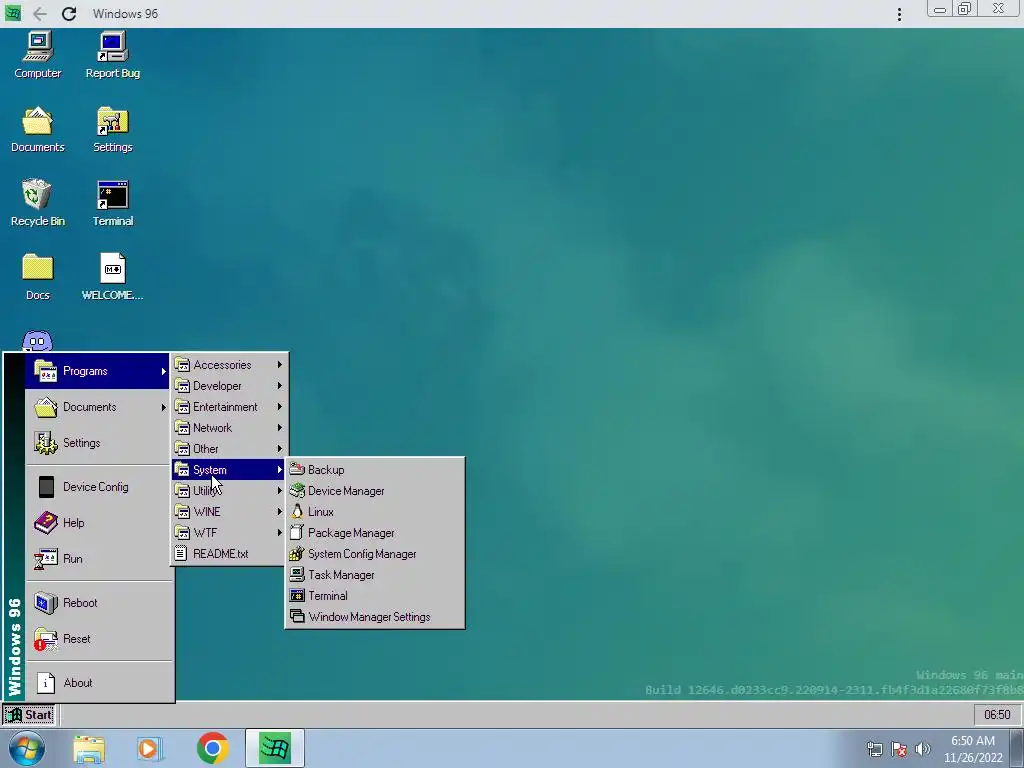Open Package Manager
The width and height of the screenshot is (1024, 768).
(x=375, y=533)
